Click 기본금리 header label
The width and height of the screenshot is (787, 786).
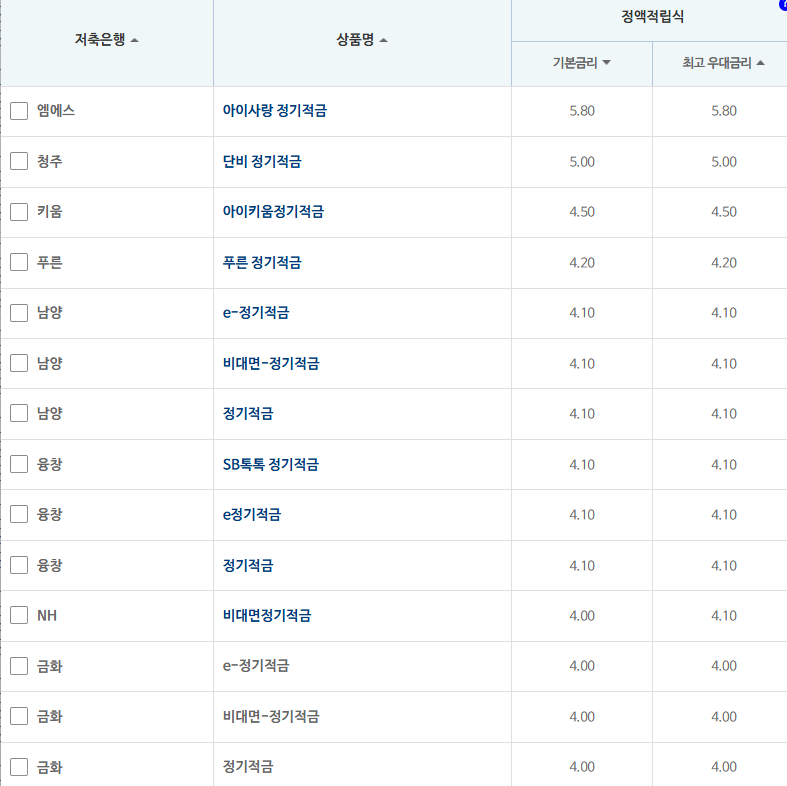click(575, 63)
